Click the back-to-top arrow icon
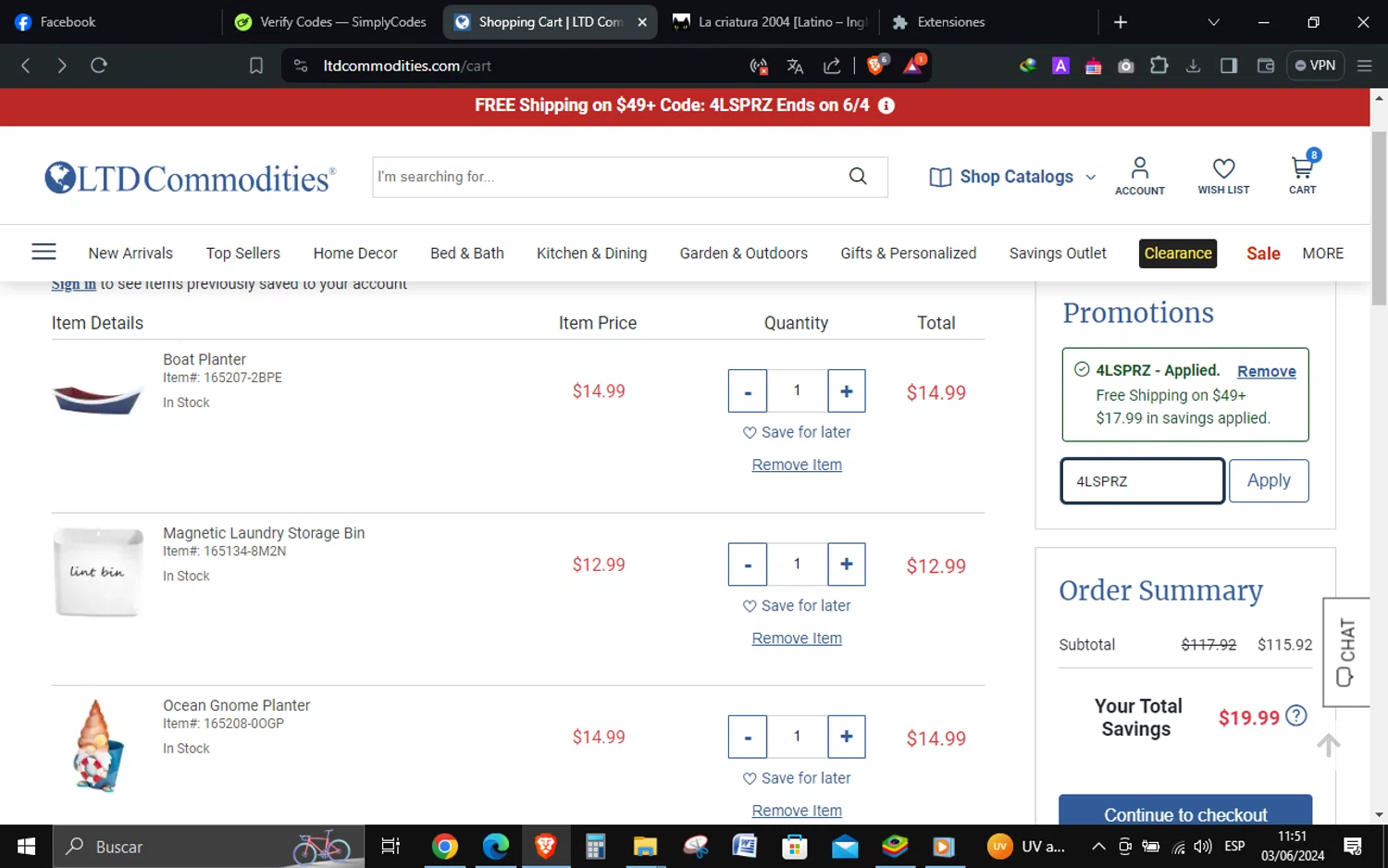Viewport: 1388px width, 868px height. (1329, 745)
